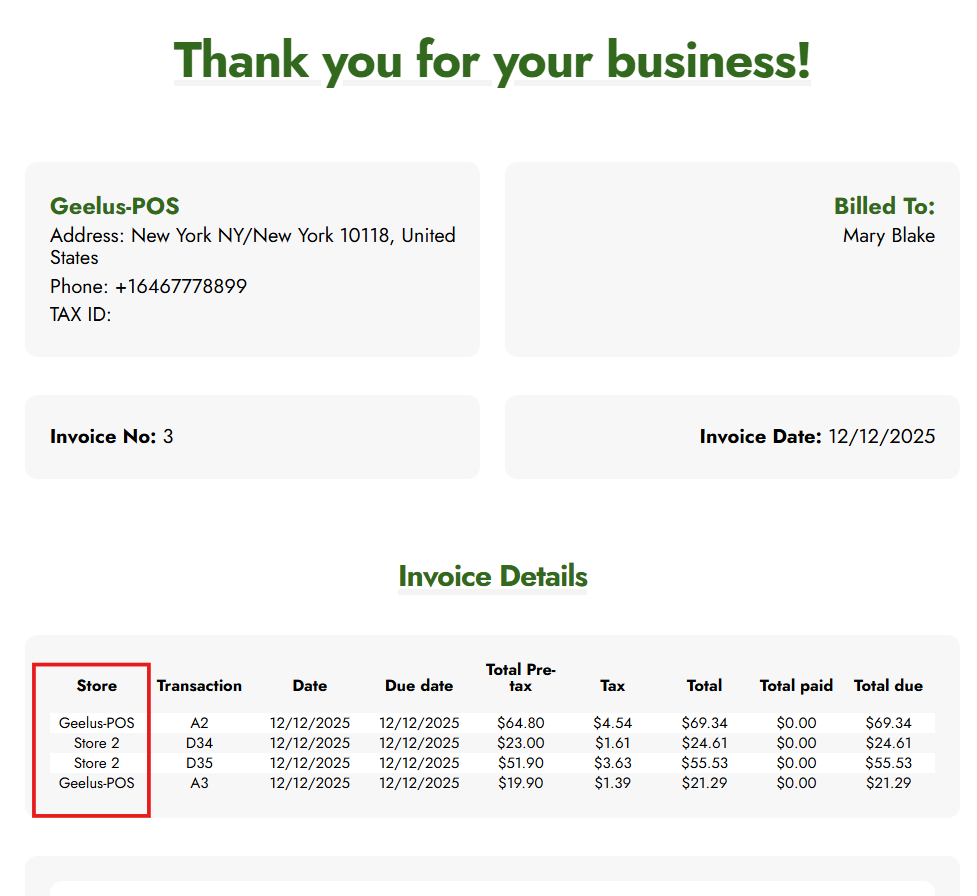Click the Invoice No field
This screenshot has width=977, height=896.
(x=111, y=437)
